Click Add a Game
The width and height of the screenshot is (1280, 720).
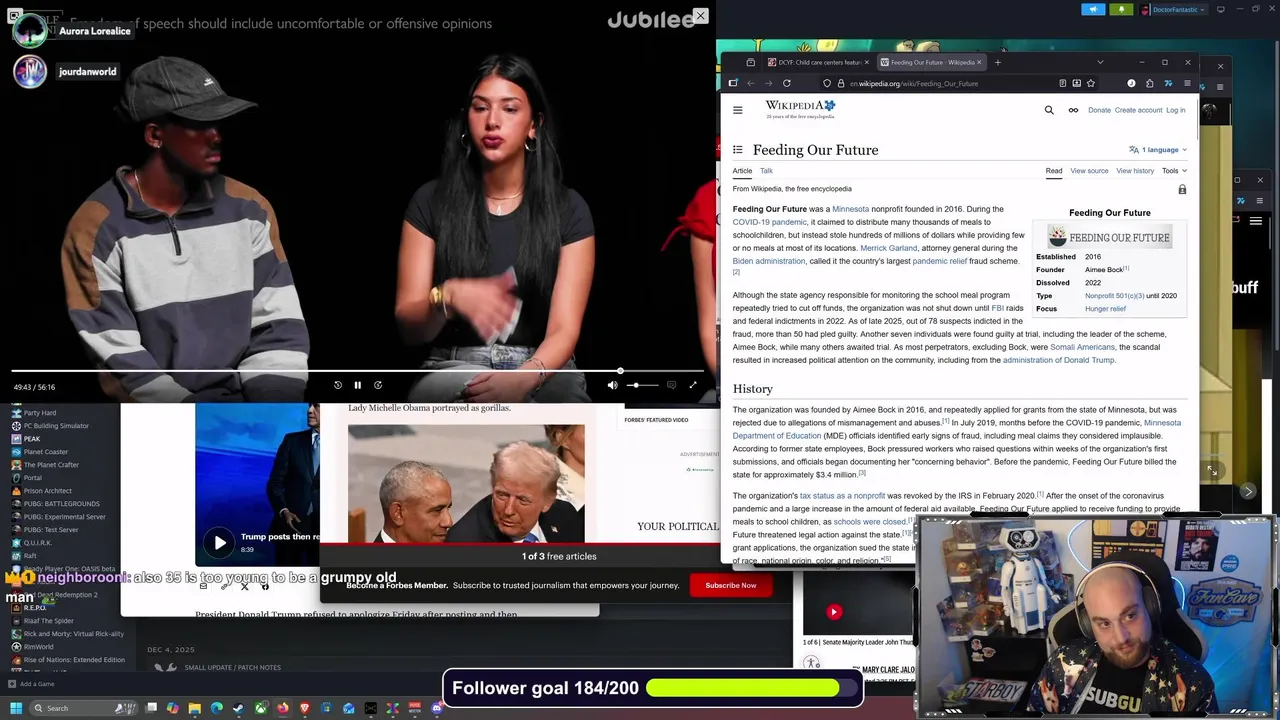(30, 684)
